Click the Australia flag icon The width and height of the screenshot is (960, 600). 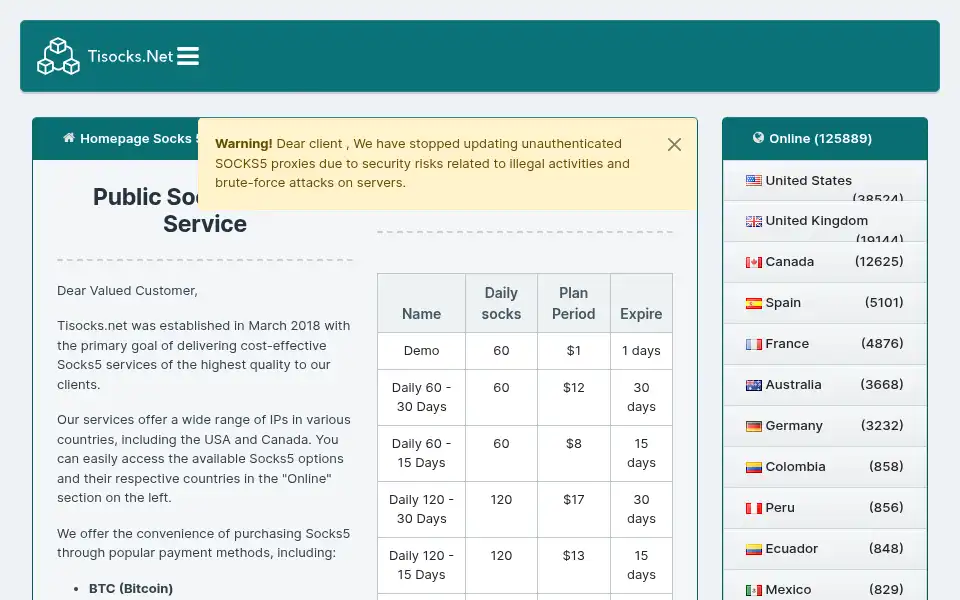[754, 385]
